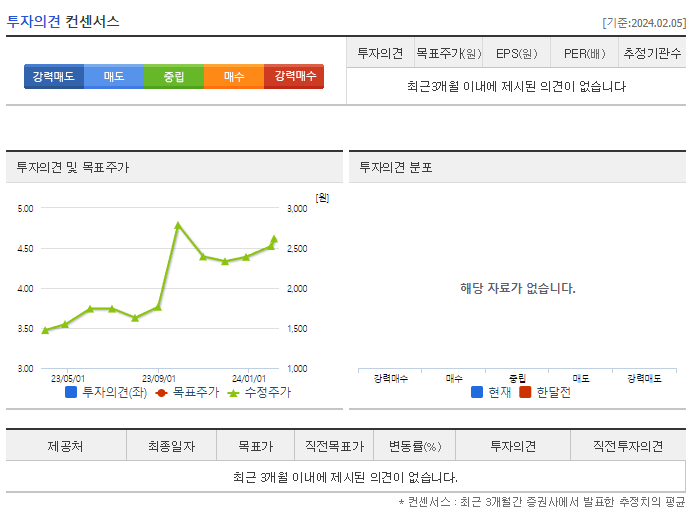
Task: Click the 현재 legend blue square
Action: pos(477,392)
